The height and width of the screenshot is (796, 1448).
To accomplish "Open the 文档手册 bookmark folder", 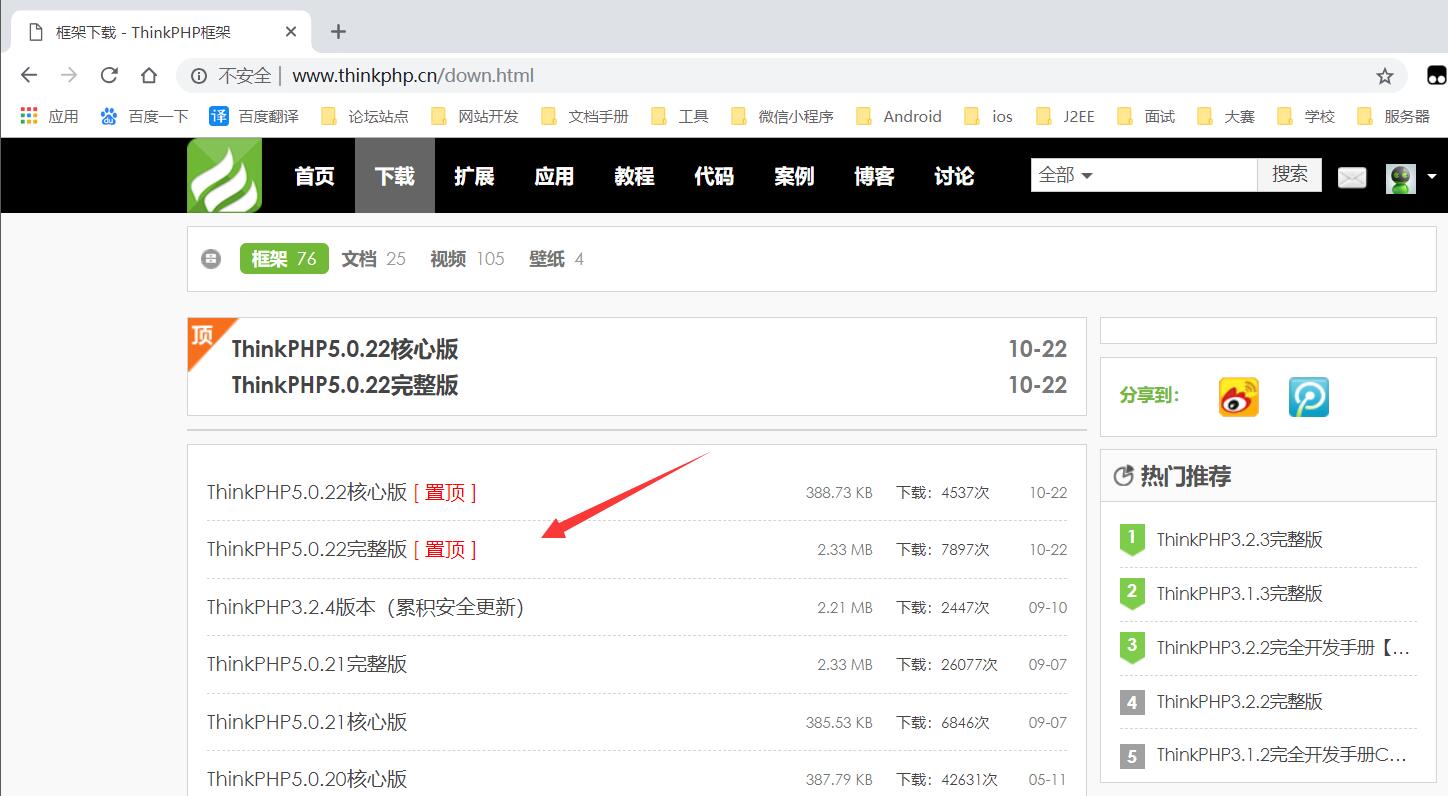I will (x=584, y=116).
